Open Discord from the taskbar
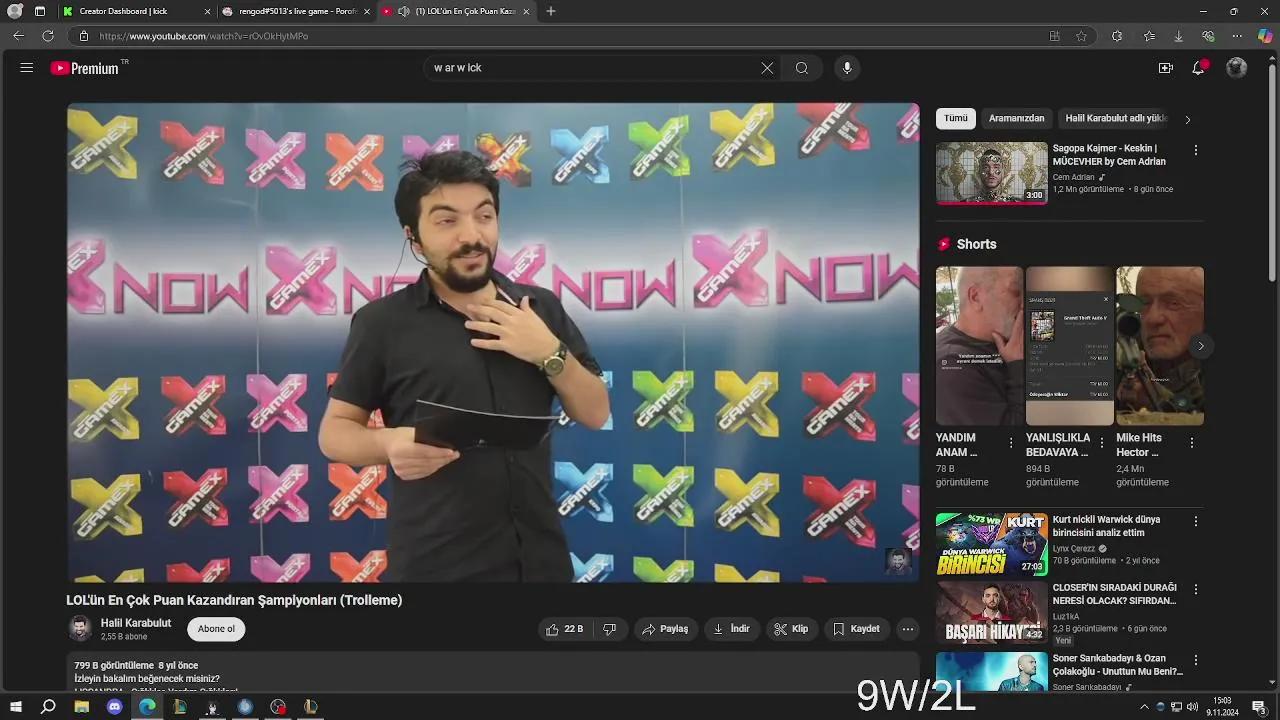The width and height of the screenshot is (1280, 720). (x=114, y=707)
